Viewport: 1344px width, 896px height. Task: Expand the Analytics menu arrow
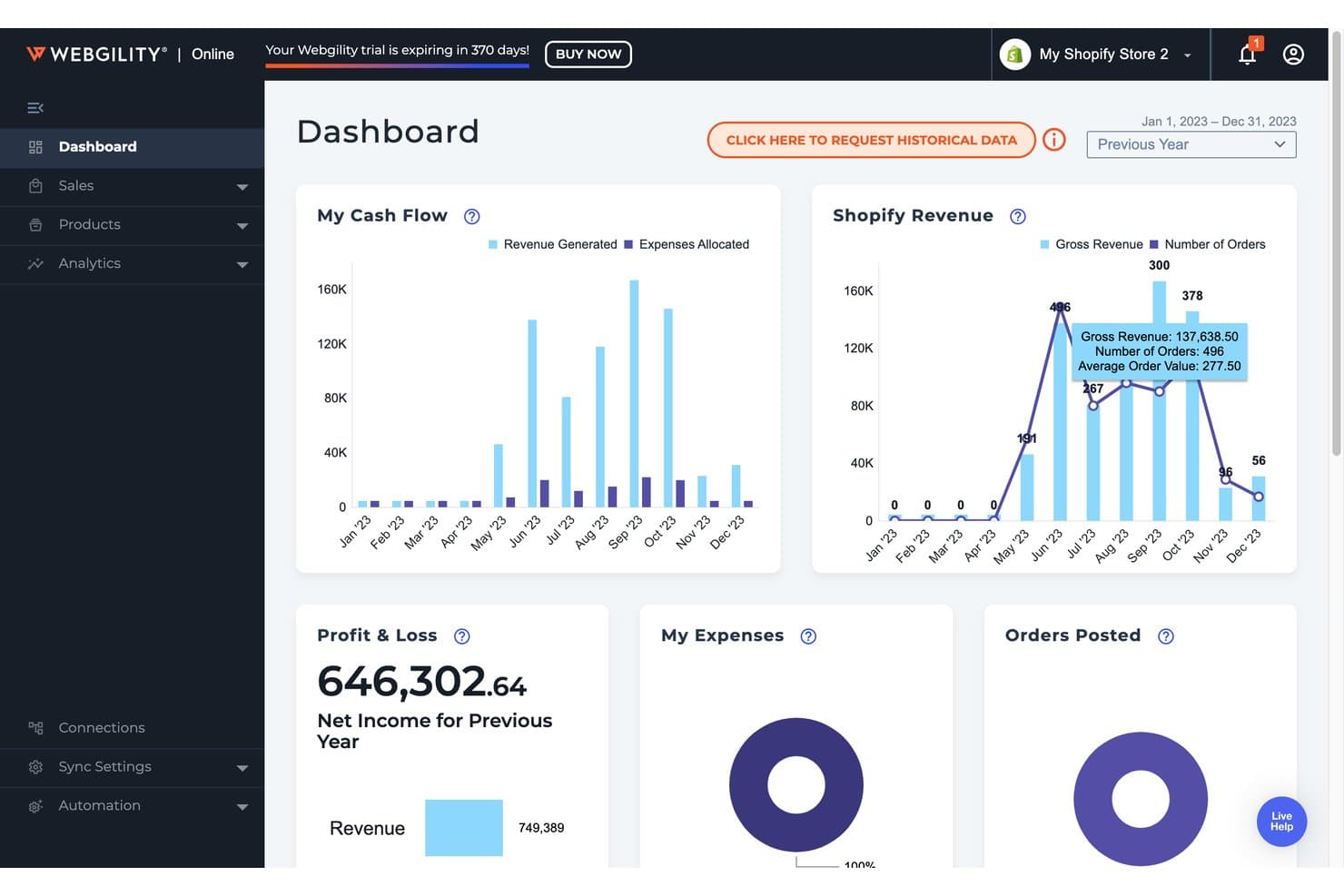tap(242, 265)
